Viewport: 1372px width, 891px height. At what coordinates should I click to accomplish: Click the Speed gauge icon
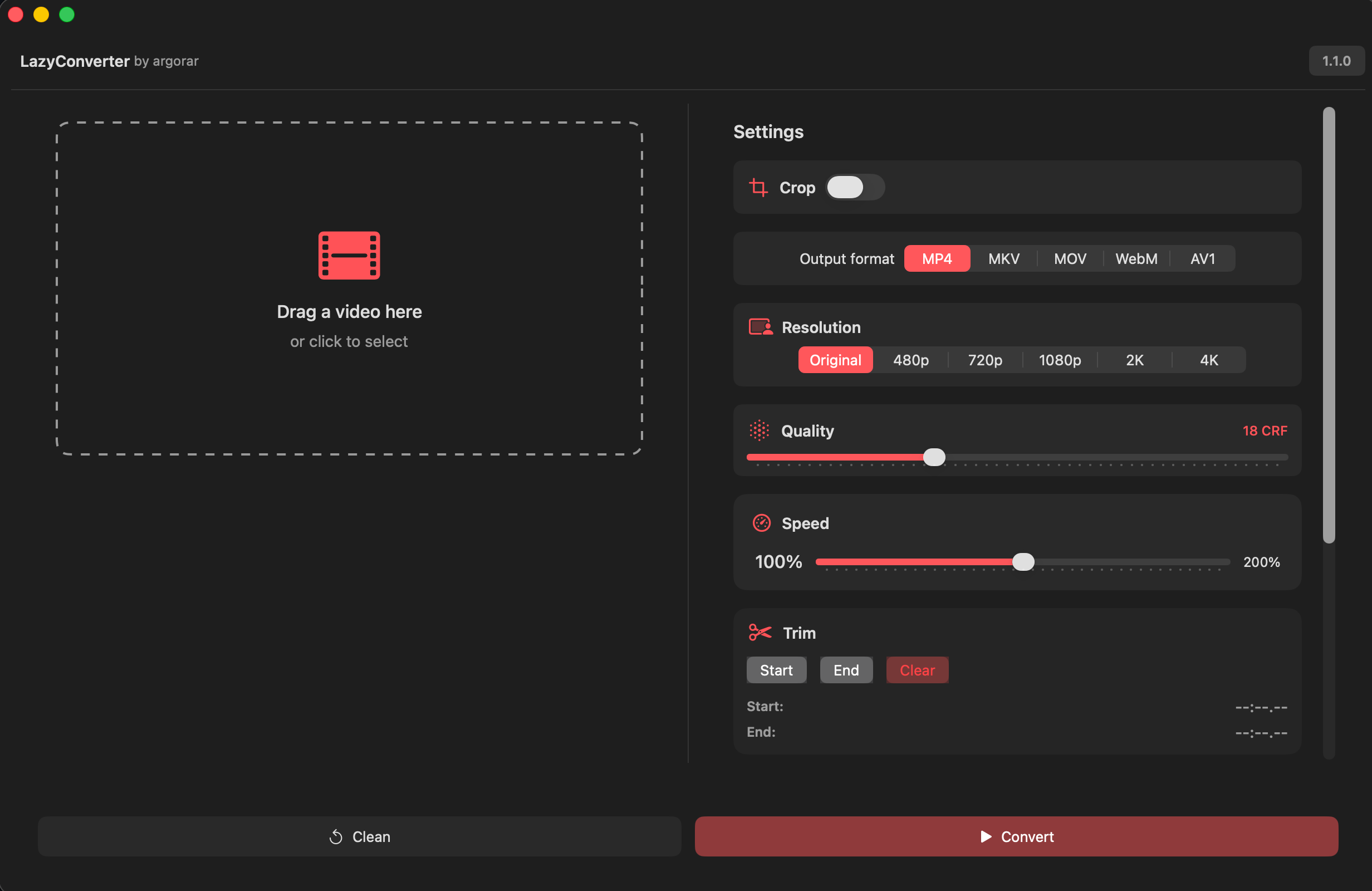[761, 523]
